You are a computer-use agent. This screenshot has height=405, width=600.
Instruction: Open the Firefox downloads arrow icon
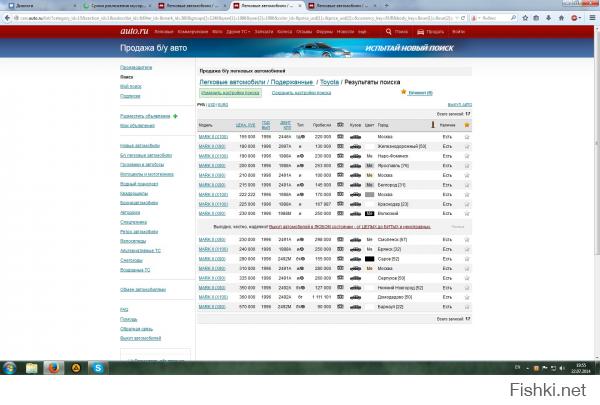[x=549, y=18]
